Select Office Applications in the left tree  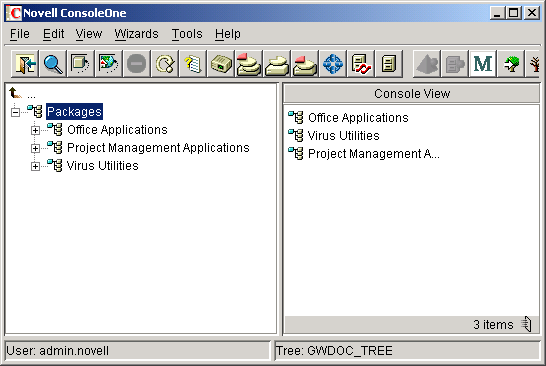pyautogui.click(x=117, y=130)
